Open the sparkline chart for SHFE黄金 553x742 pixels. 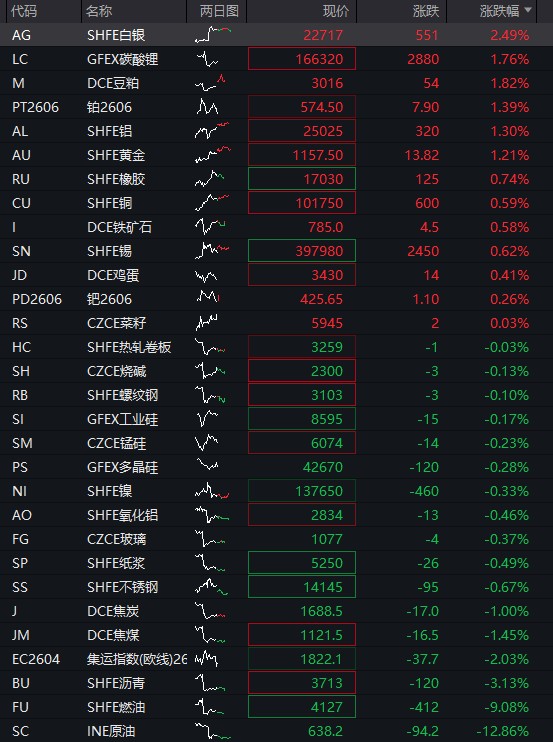213,155
